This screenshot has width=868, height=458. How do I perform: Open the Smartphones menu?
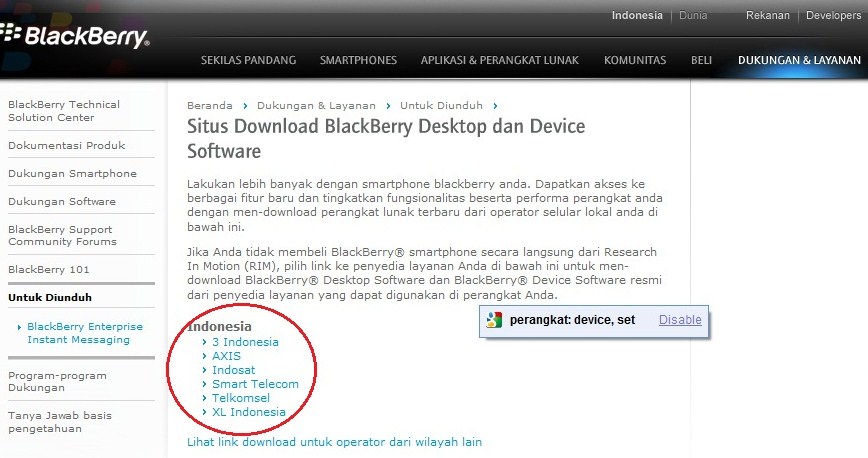click(x=358, y=60)
